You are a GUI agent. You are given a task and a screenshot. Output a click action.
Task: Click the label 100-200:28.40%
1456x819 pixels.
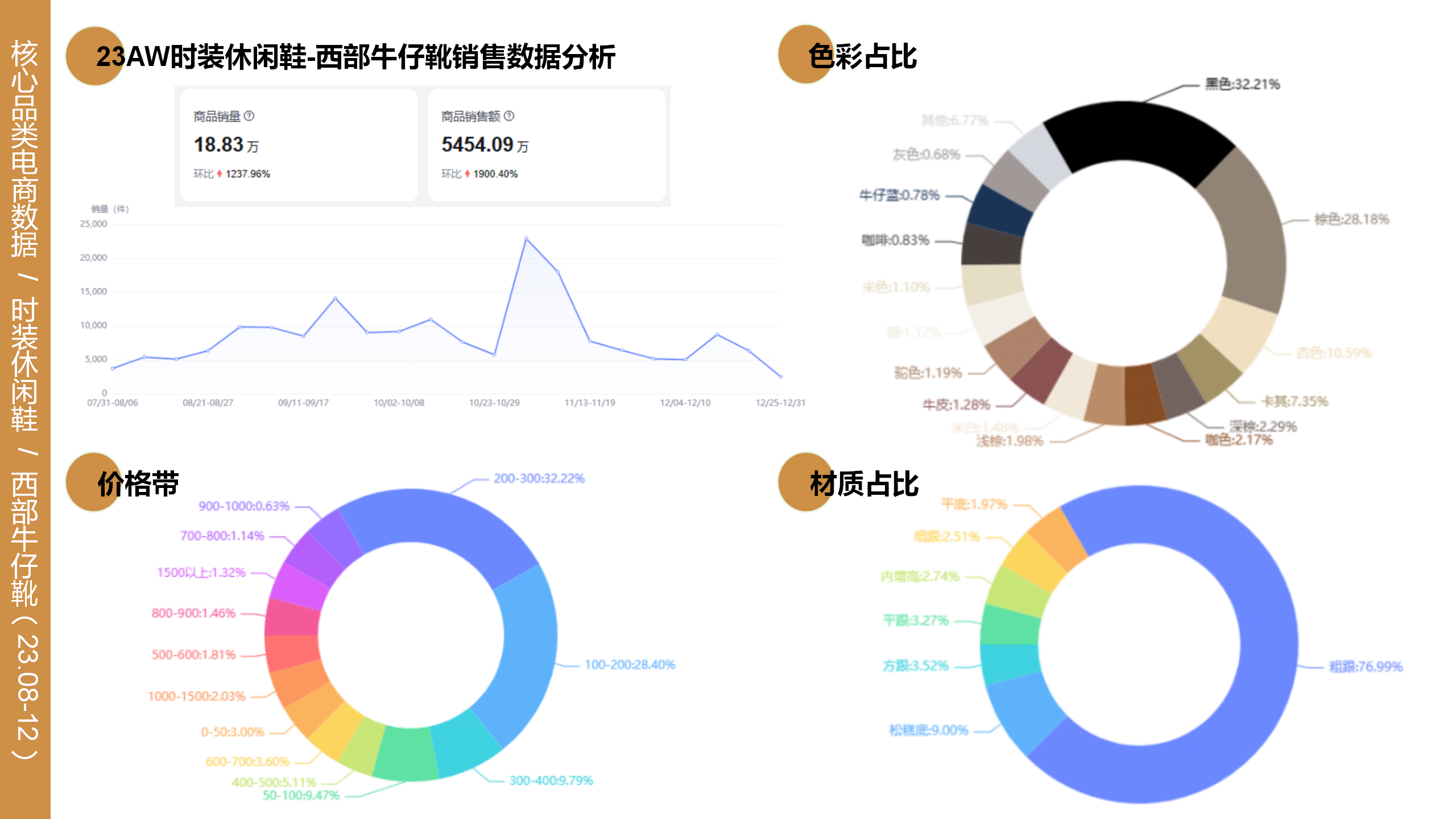coord(630,665)
